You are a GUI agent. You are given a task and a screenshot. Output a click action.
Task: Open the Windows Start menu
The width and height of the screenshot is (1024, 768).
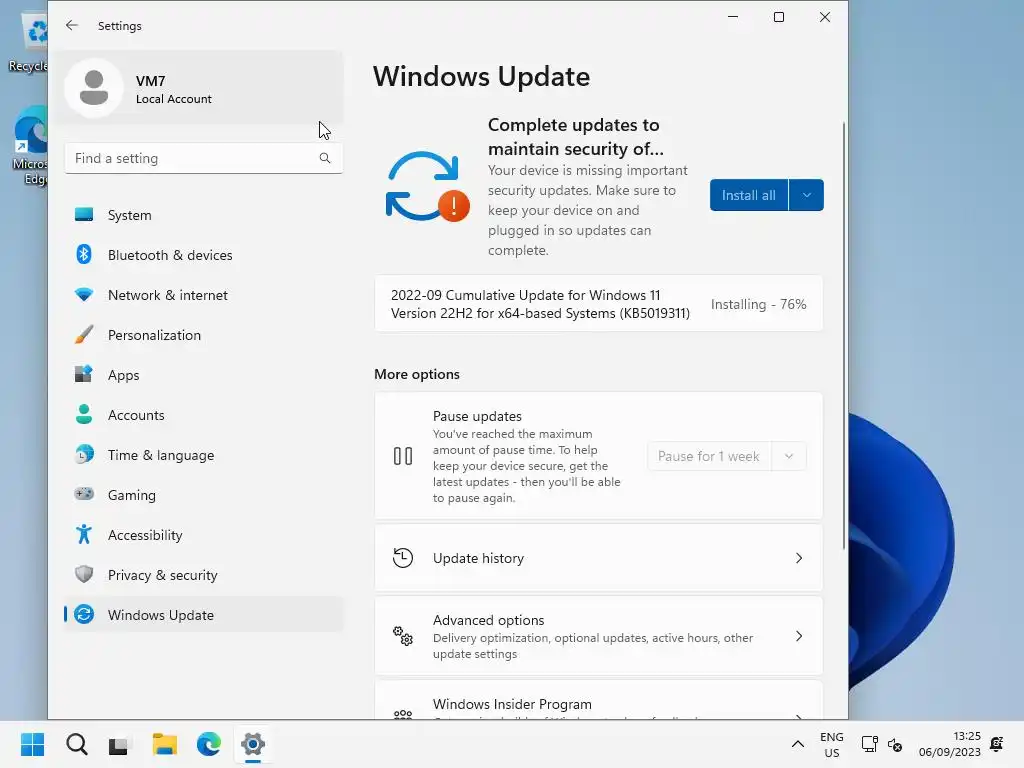click(33, 744)
